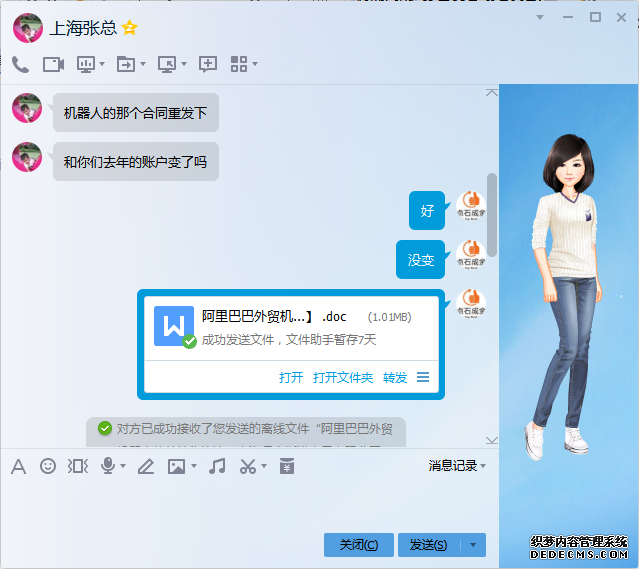
Task: Click the microphone voice message icon
Action: (x=108, y=466)
